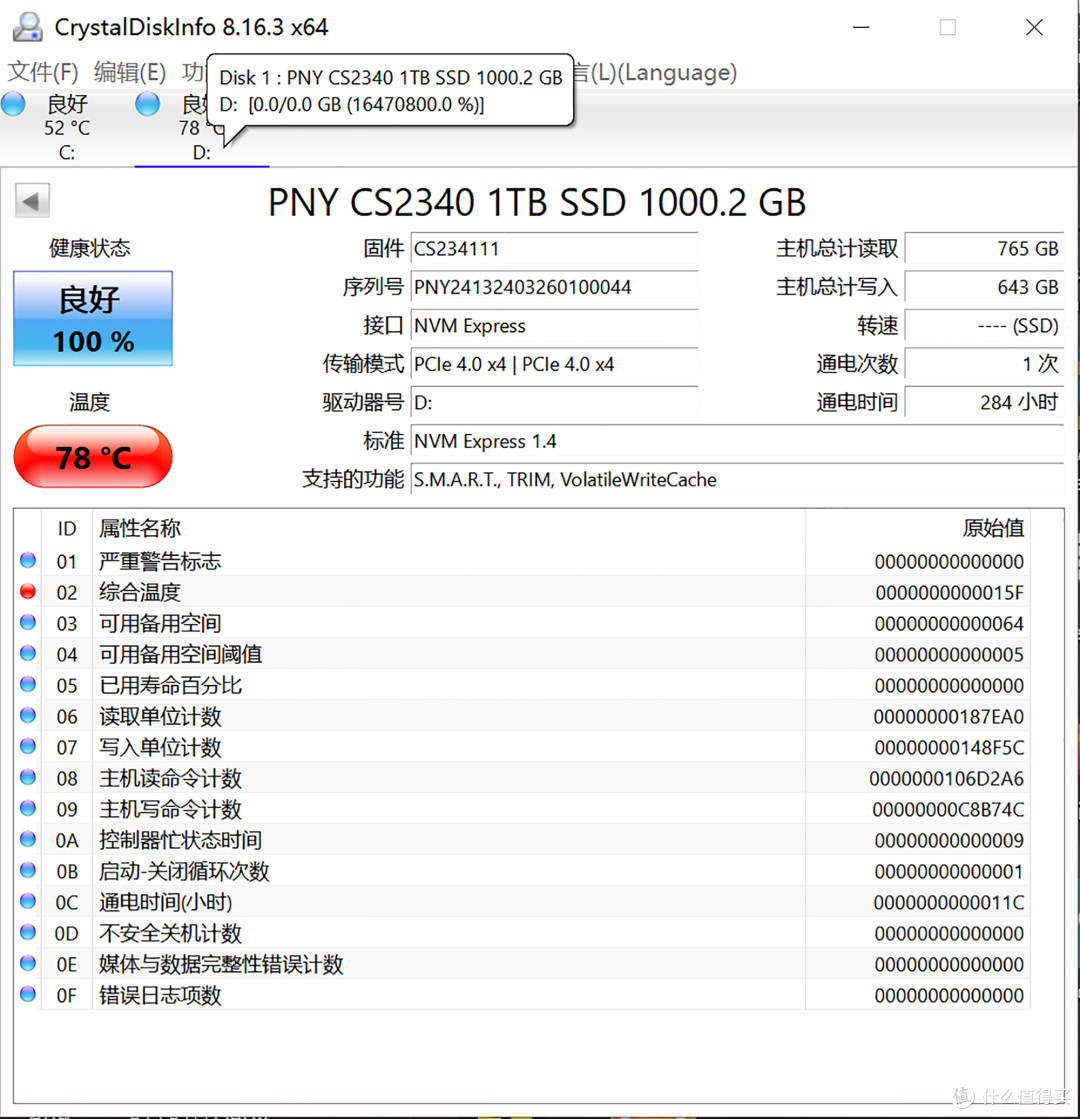This screenshot has height=1119, width=1080.
Task: Click the red indicator beside 综合温度 attribute
Action: (x=27, y=591)
